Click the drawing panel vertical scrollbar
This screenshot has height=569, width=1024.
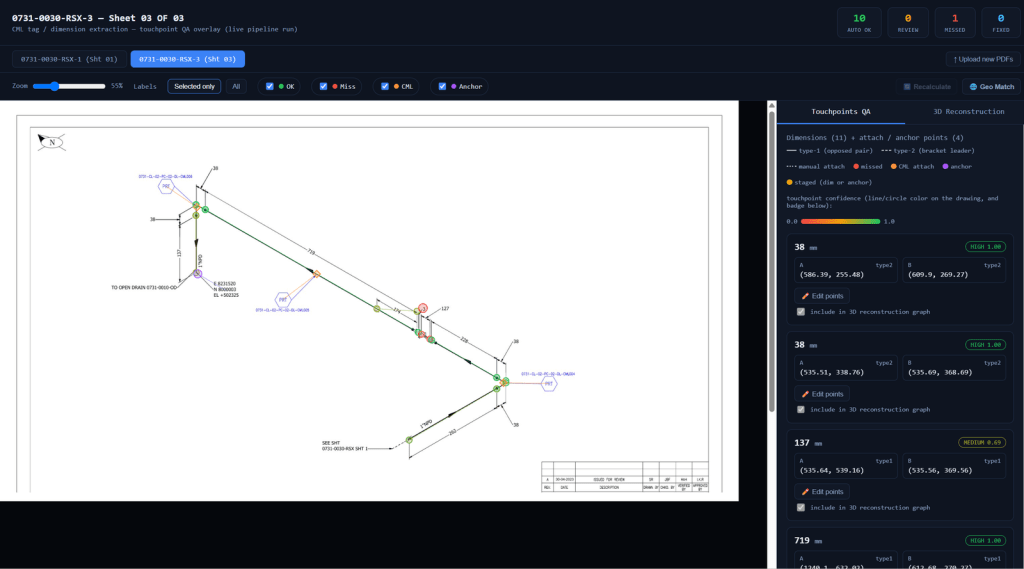click(772, 261)
